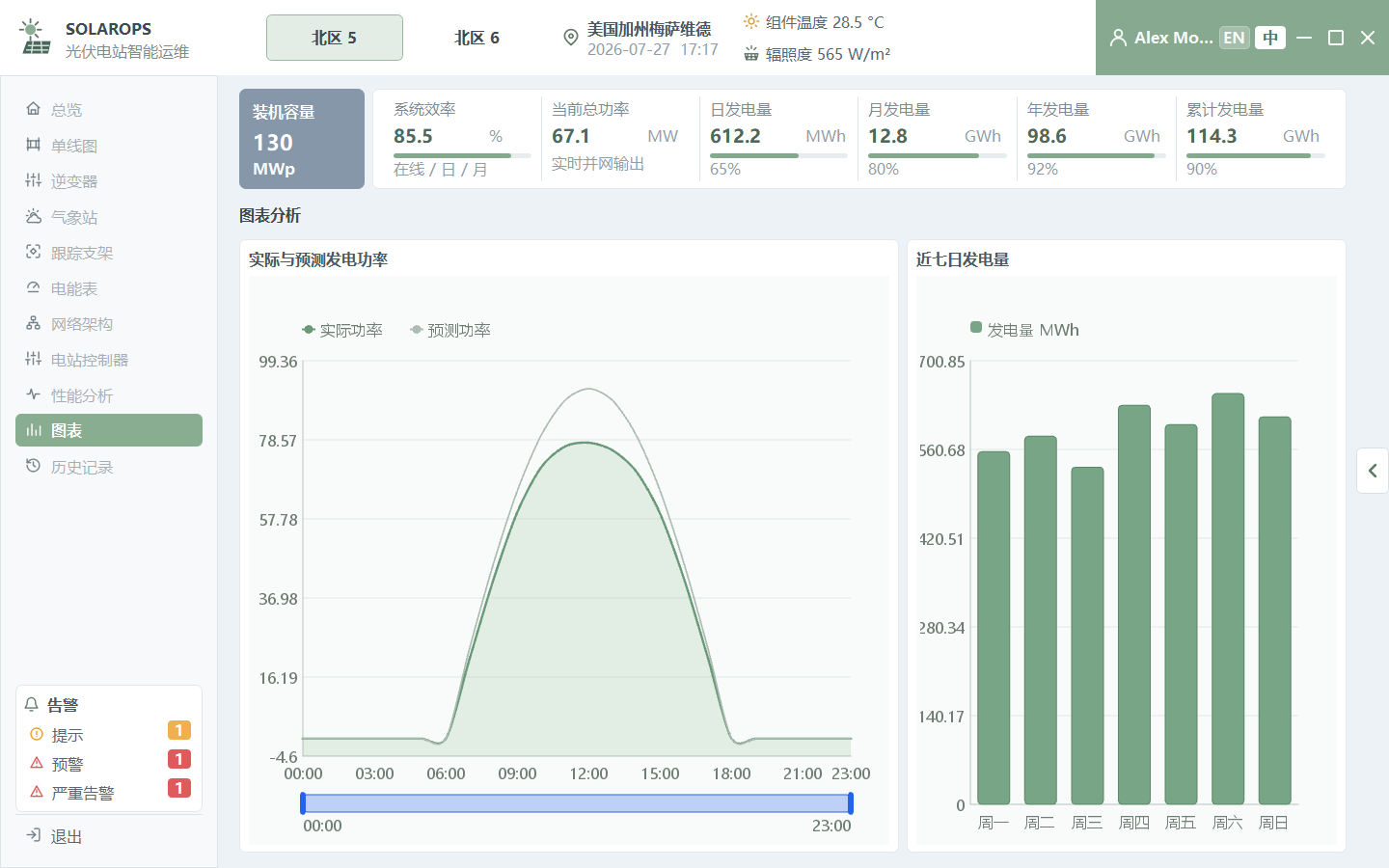The height and width of the screenshot is (868, 1389).
Task: Expand the collapsed right side panel
Action: (x=1373, y=471)
